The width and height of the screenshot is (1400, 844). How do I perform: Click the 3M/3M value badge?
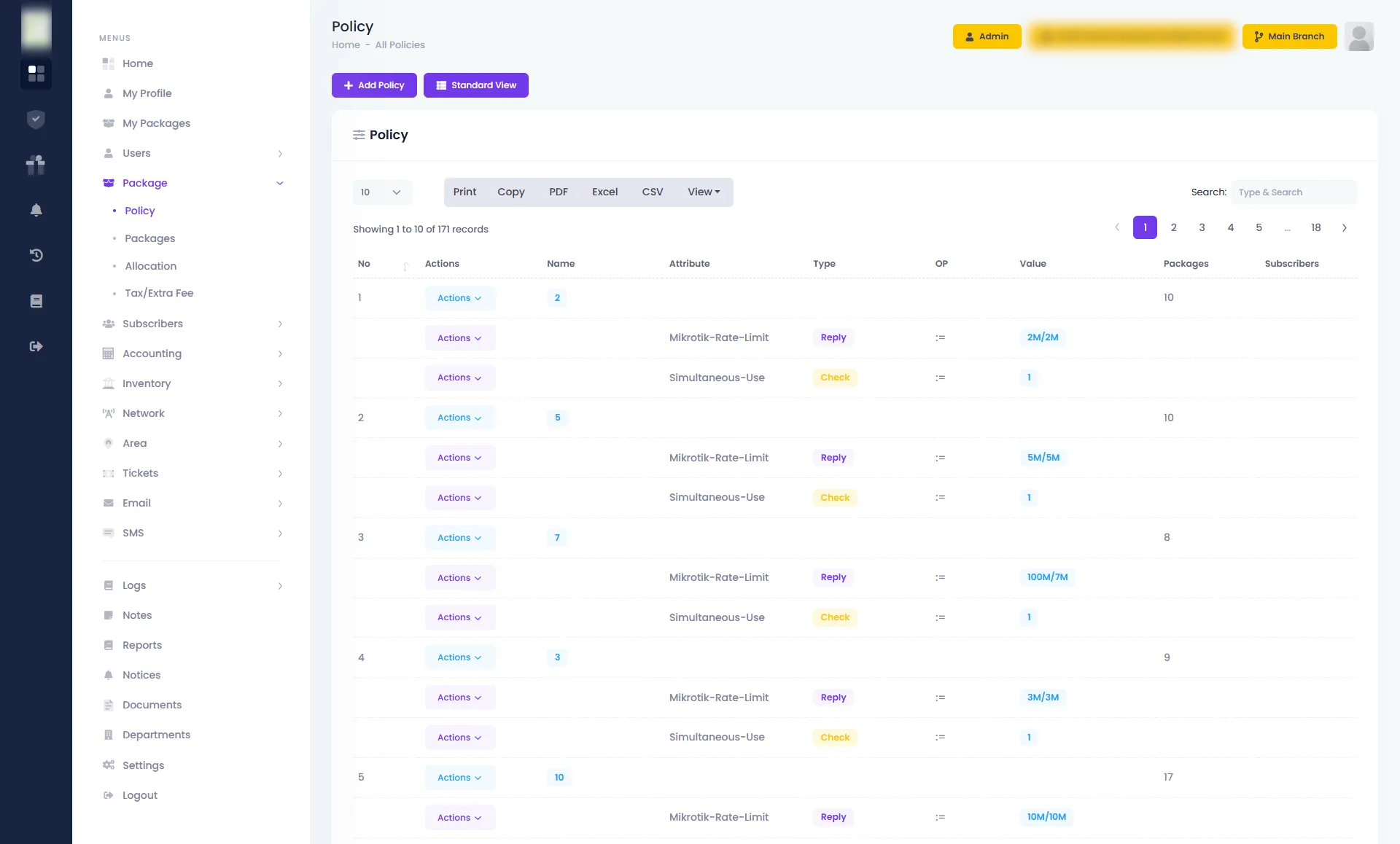coord(1043,698)
